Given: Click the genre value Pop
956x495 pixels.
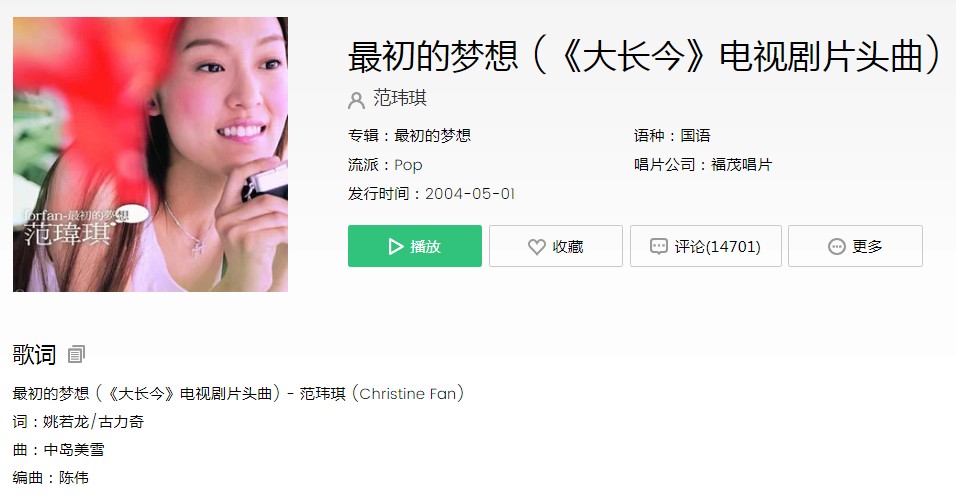Looking at the screenshot, I should 408,165.
